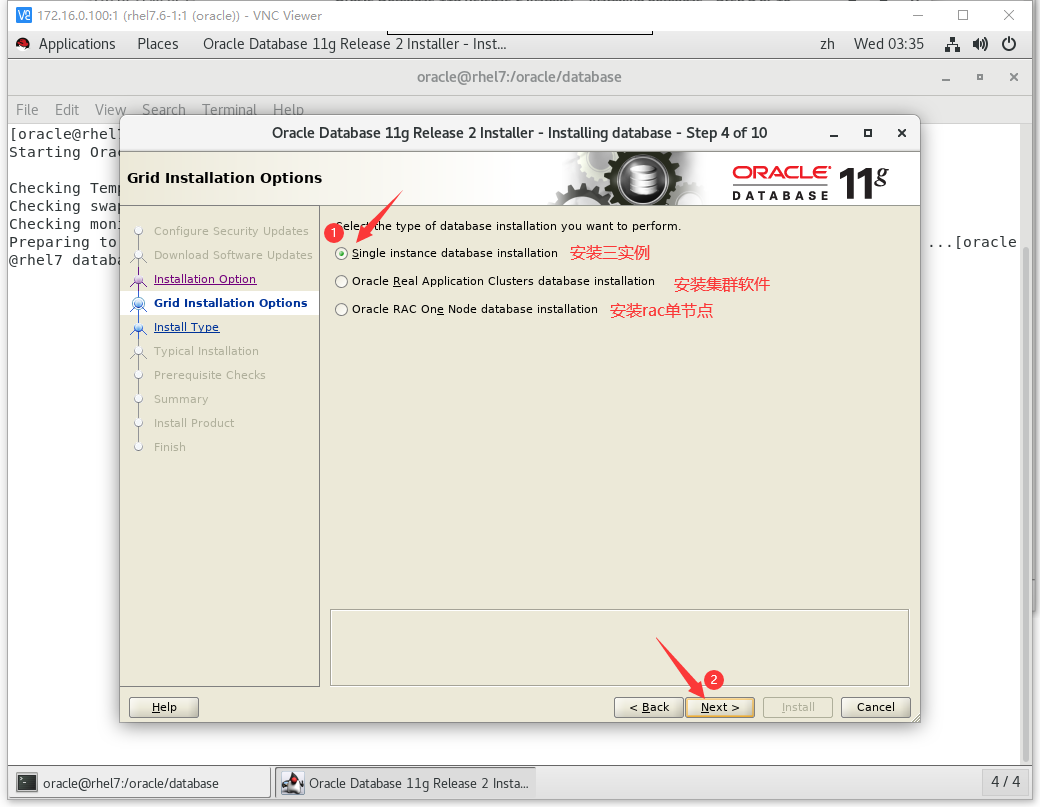
Task: Click Install Product step text
Action: click(194, 423)
